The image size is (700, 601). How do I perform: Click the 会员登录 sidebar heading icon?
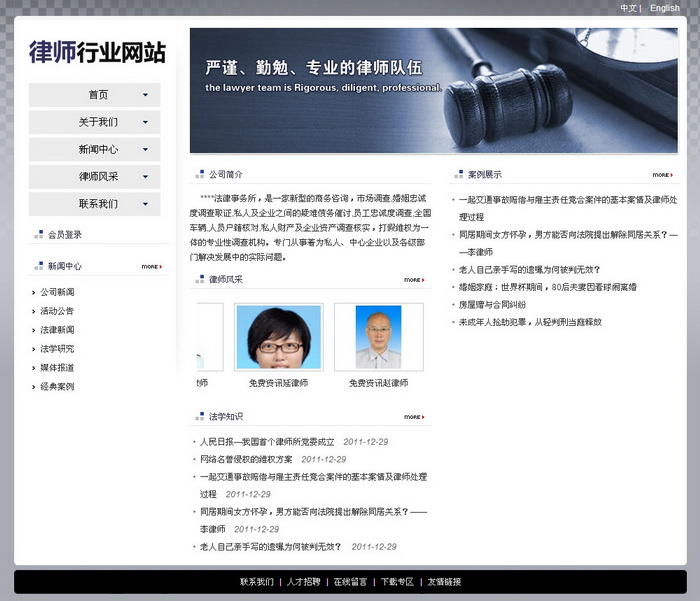(x=38, y=235)
